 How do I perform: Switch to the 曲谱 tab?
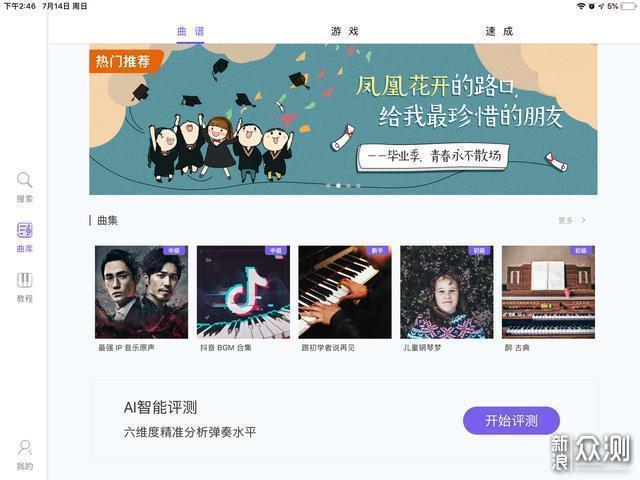pos(191,31)
